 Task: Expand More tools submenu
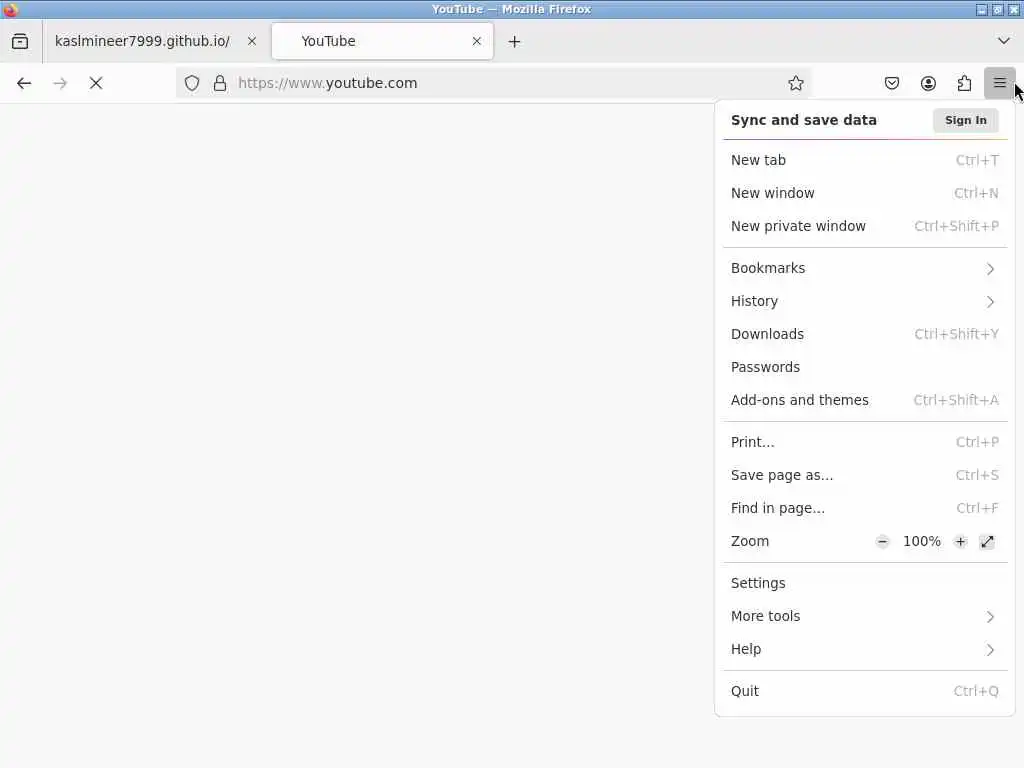[865, 616]
